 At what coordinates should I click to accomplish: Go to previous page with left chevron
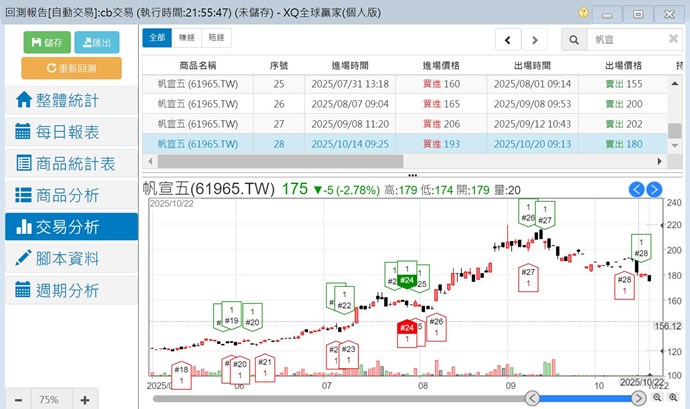point(508,40)
